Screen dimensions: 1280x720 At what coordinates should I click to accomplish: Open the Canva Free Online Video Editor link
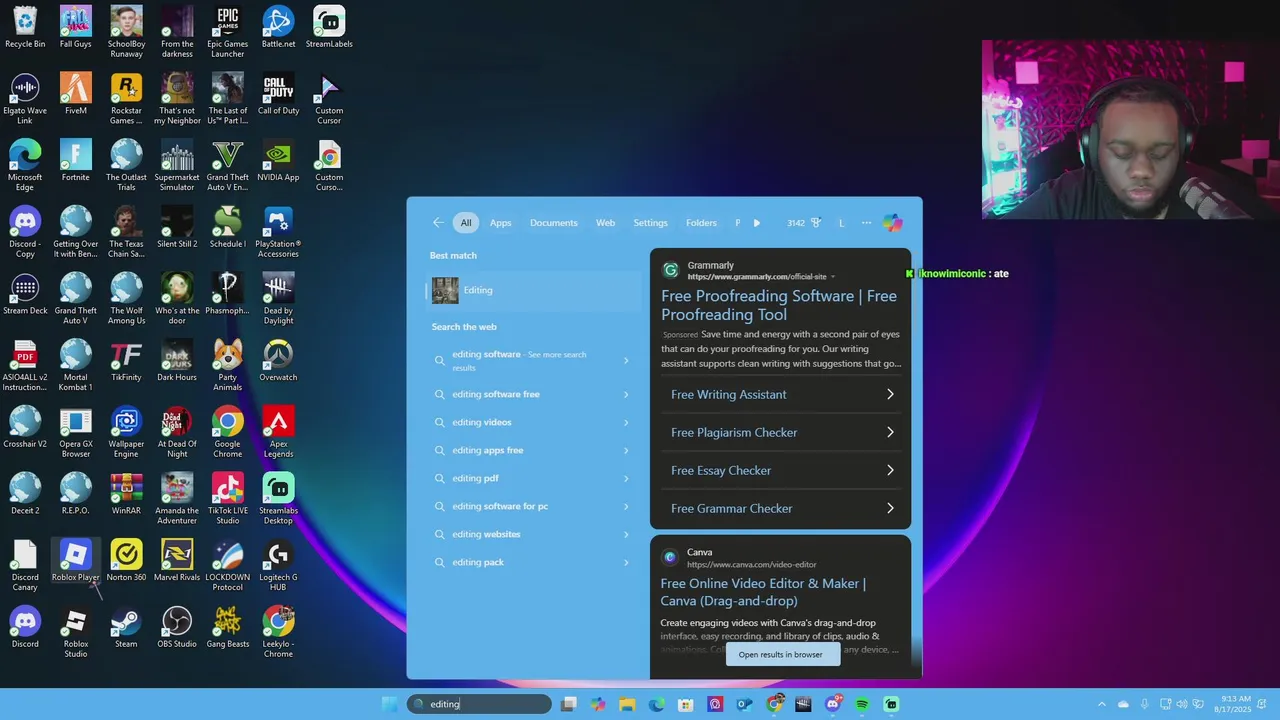click(x=763, y=592)
